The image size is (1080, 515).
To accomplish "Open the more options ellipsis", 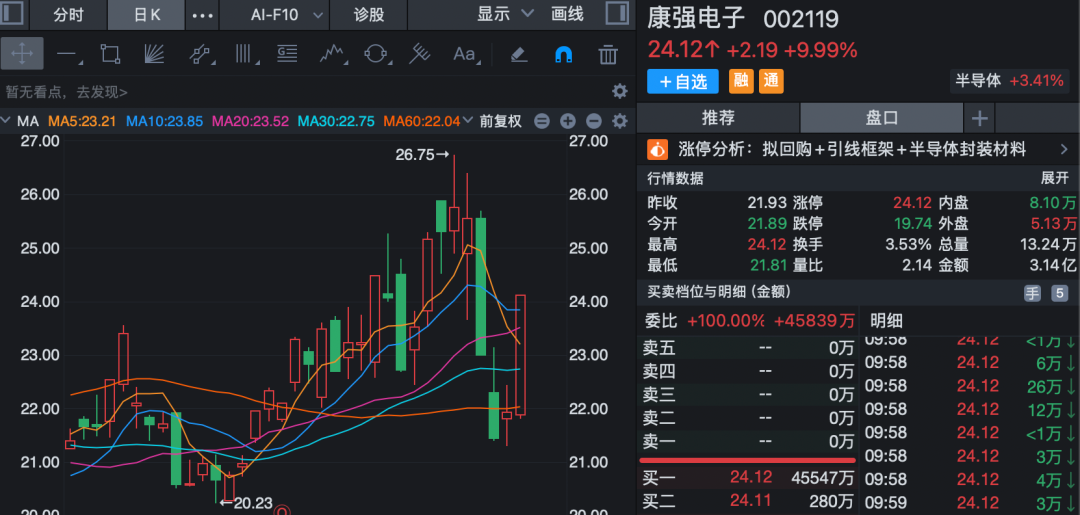I will [x=202, y=15].
